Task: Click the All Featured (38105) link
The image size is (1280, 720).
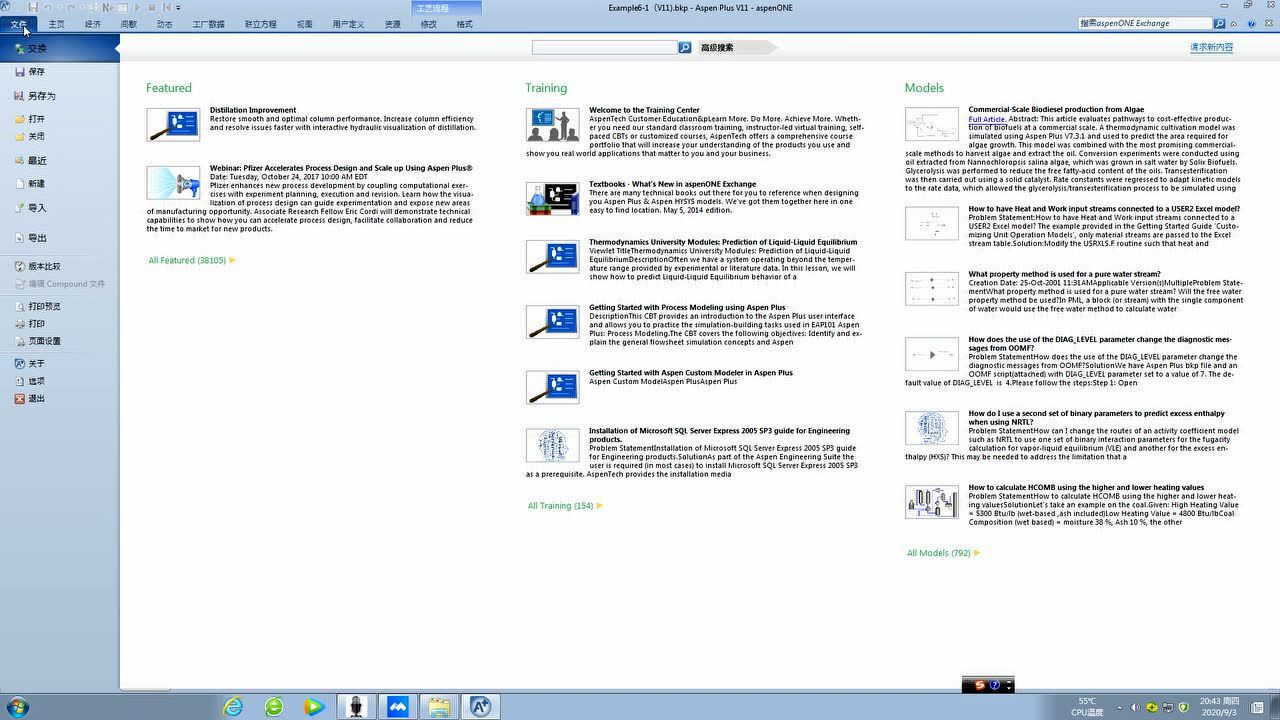Action: pyautogui.click(x=187, y=260)
